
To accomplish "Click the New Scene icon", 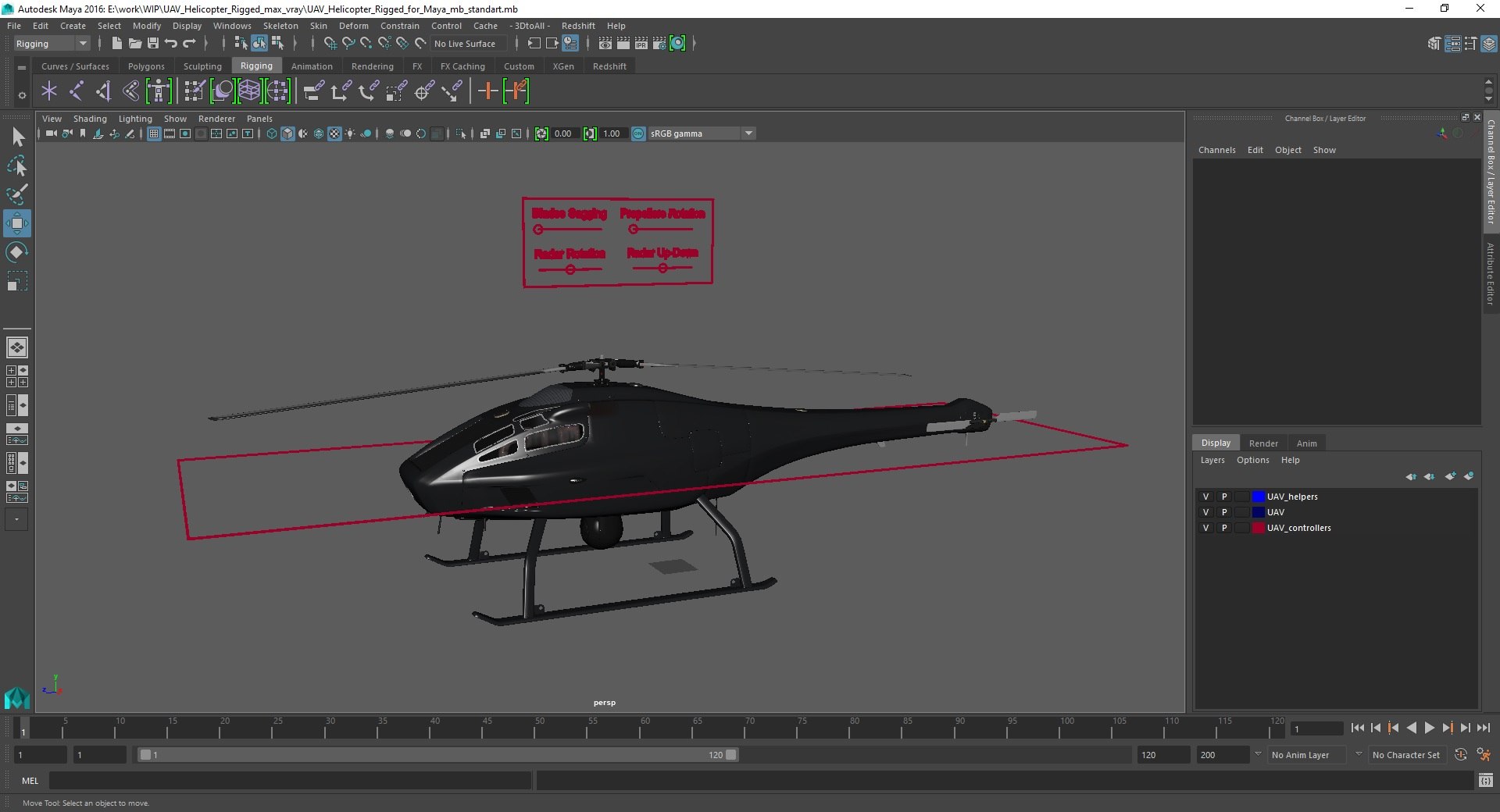I will (116, 44).
